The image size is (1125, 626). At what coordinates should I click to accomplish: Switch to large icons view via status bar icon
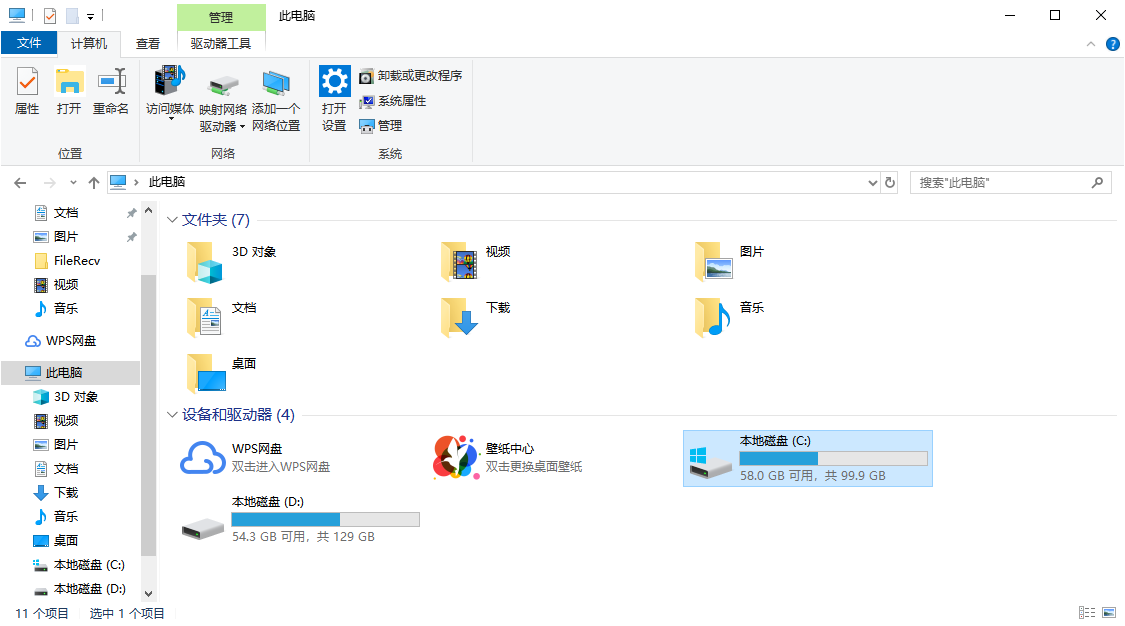[1110, 612]
